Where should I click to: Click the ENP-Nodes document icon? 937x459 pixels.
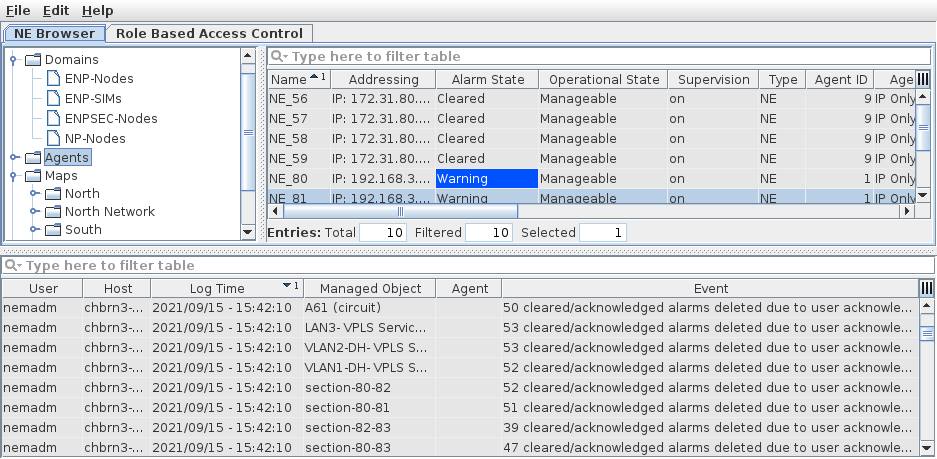tap(54, 79)
